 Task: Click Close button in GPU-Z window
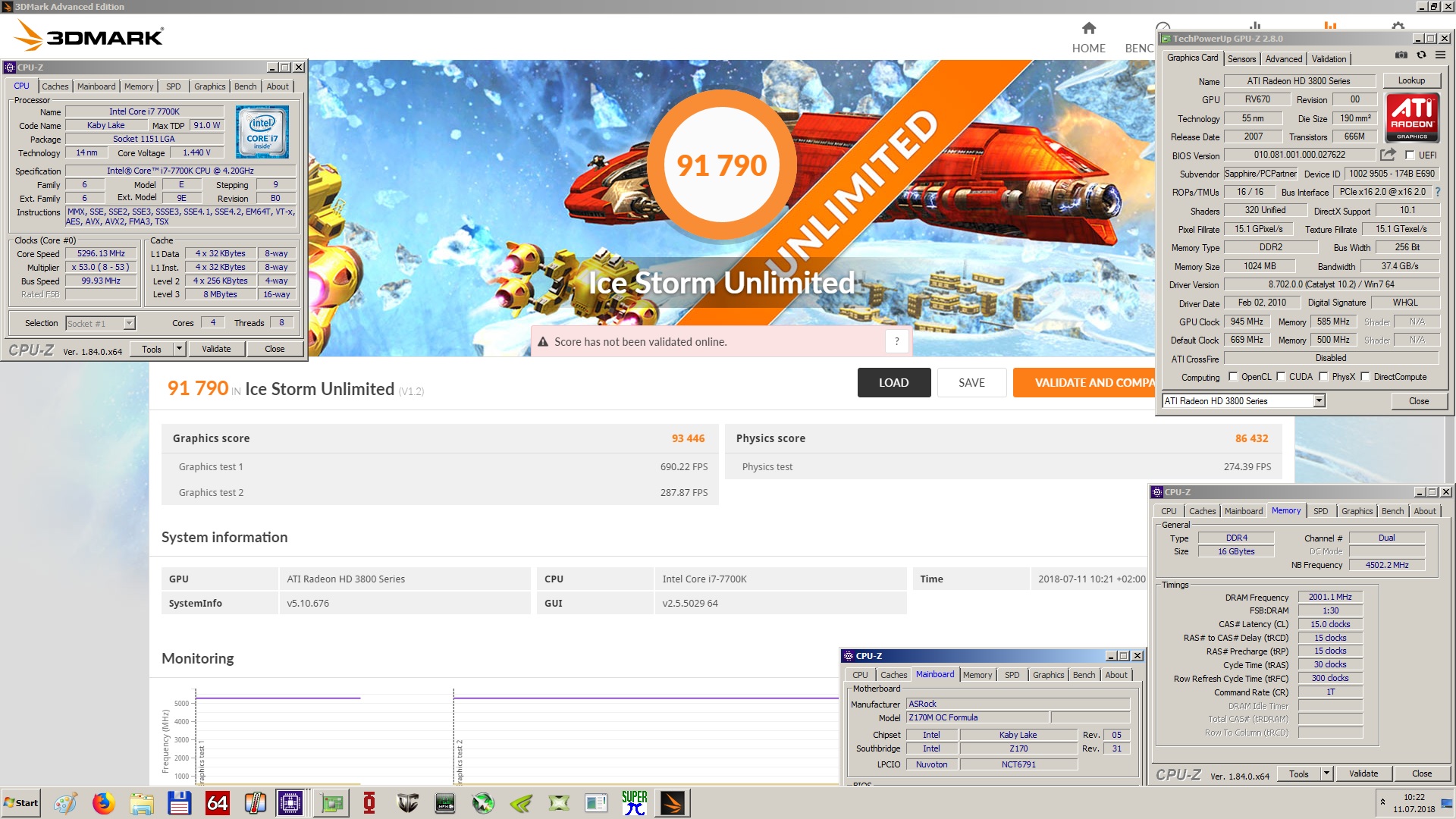point(1418,401)
